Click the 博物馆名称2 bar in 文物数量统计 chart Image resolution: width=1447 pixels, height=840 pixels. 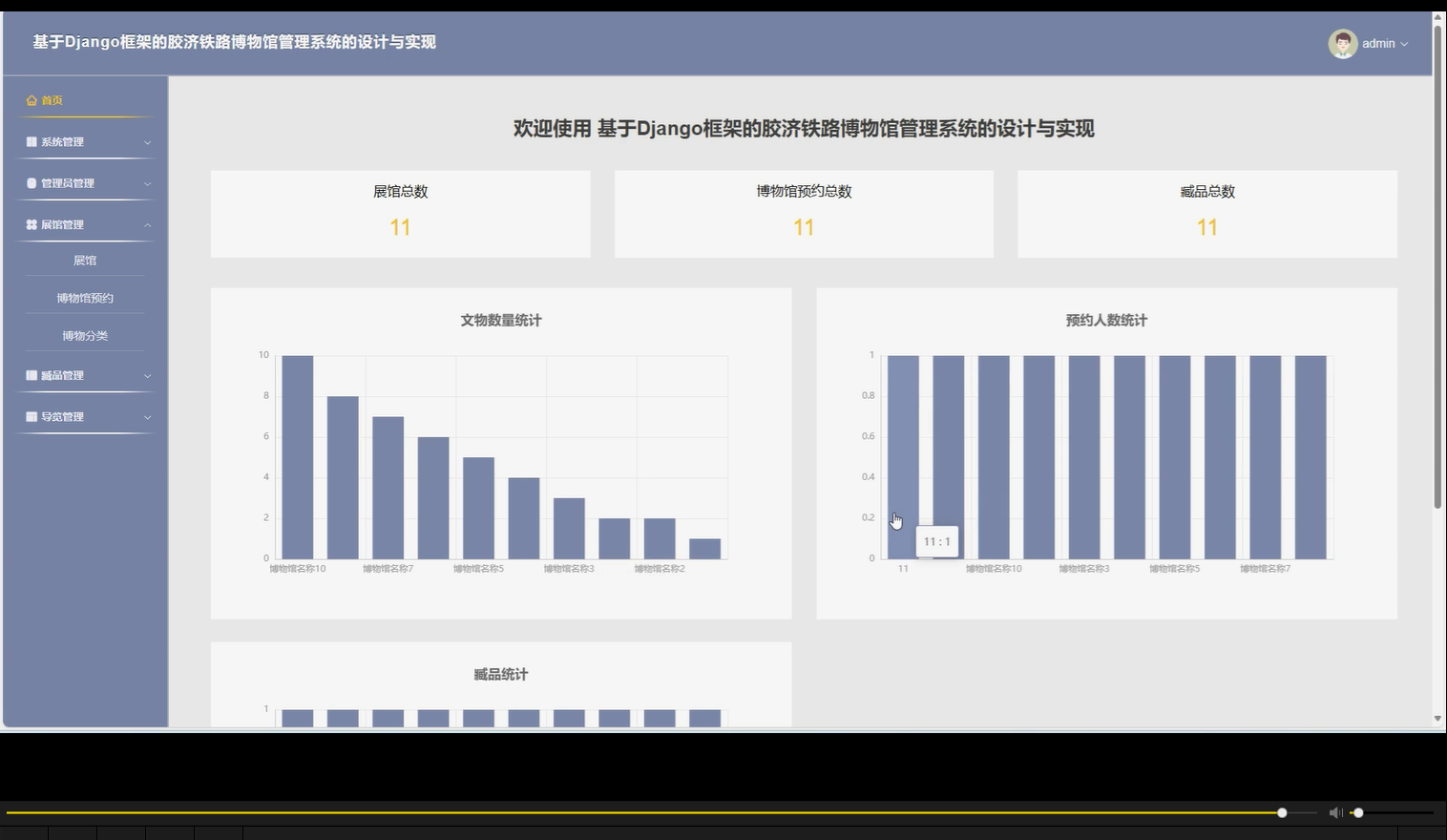coord(660,538)
